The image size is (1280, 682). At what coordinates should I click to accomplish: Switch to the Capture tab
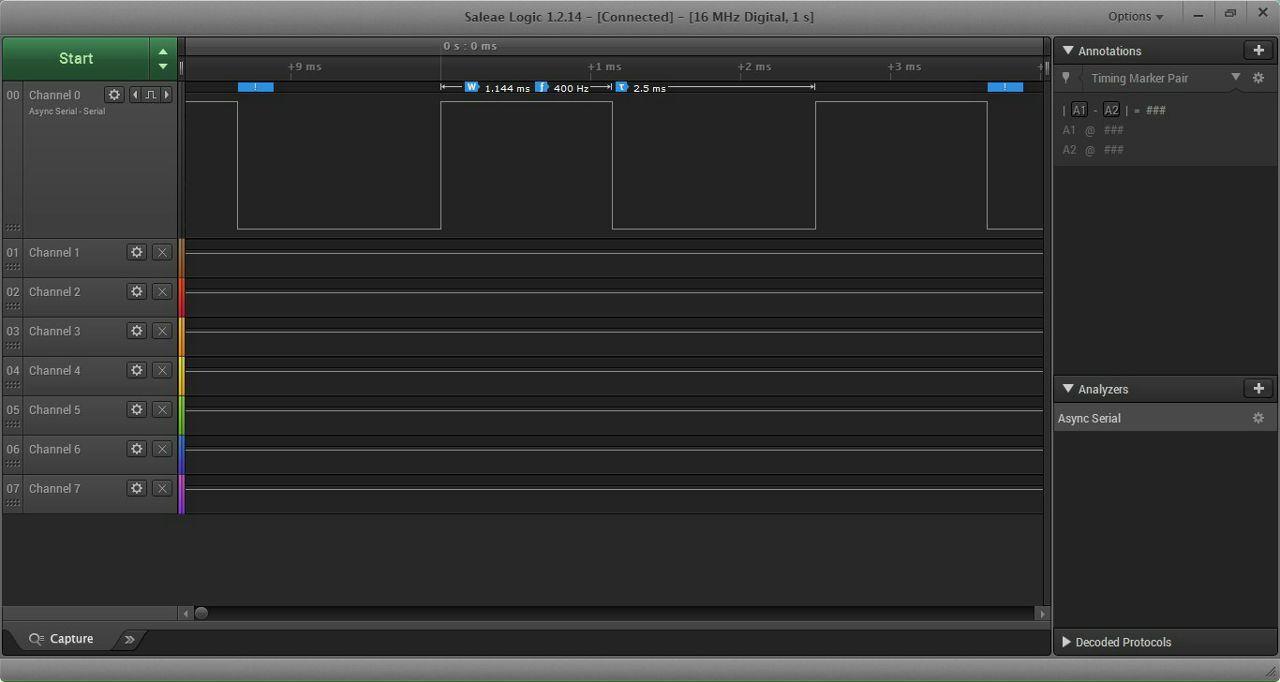pyautogui.click(x=61, y=639)
